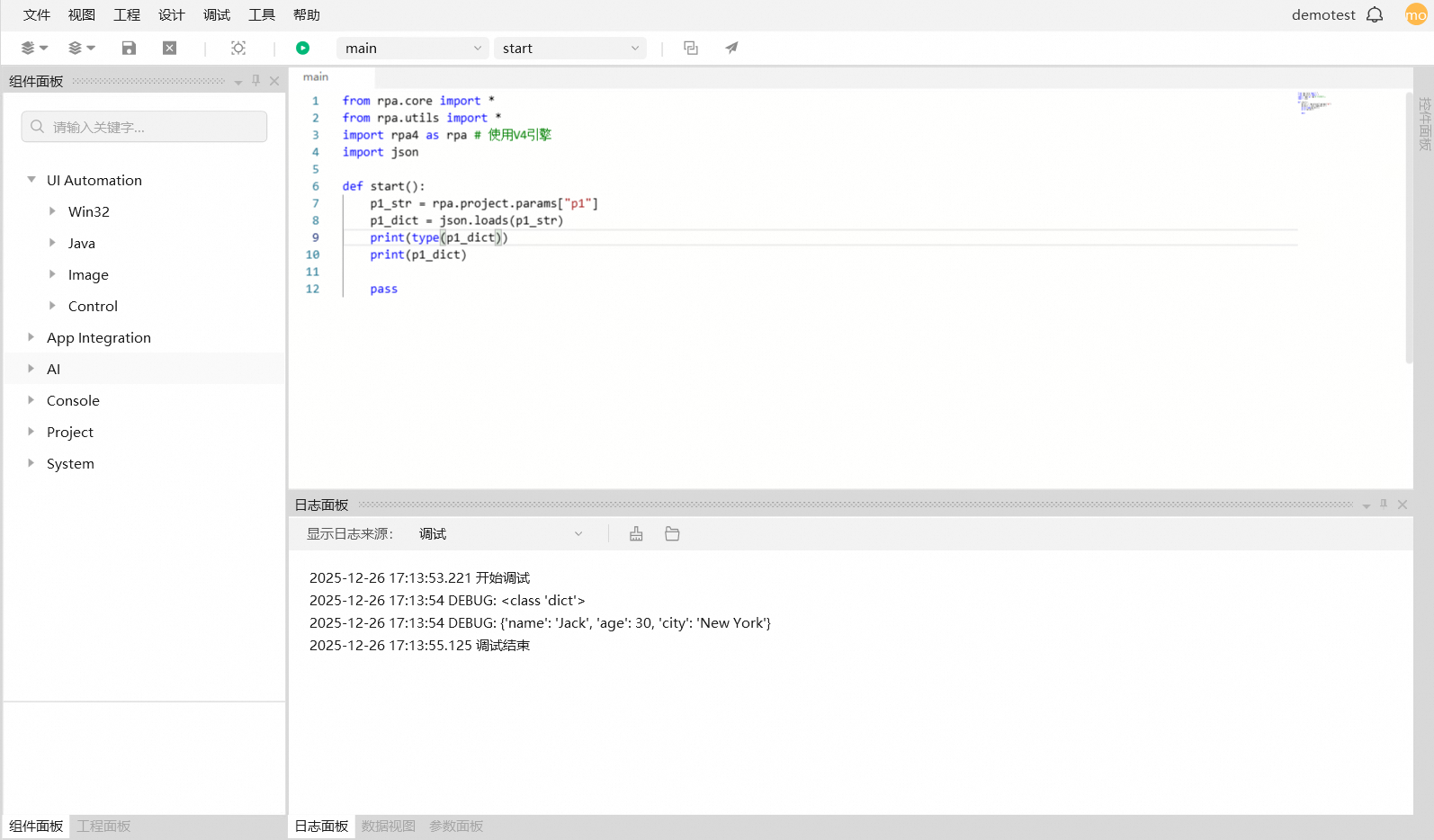Click the overlapping windows icon in toolbar
1434x840 pixels.
click(691, 49)
